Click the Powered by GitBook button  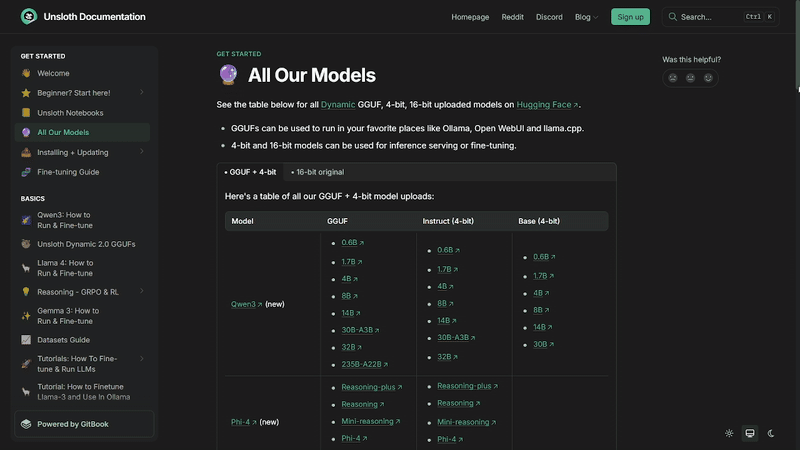[84, 424]
